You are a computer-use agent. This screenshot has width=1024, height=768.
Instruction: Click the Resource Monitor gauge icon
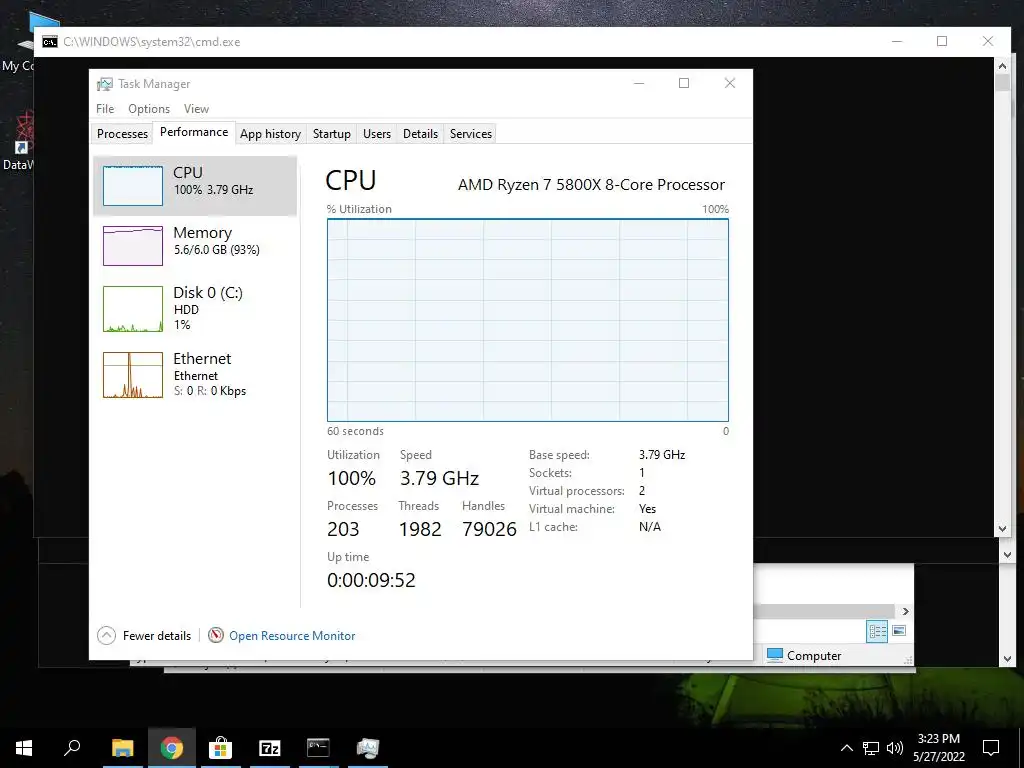pyautogui.click(x=216, y=635)
